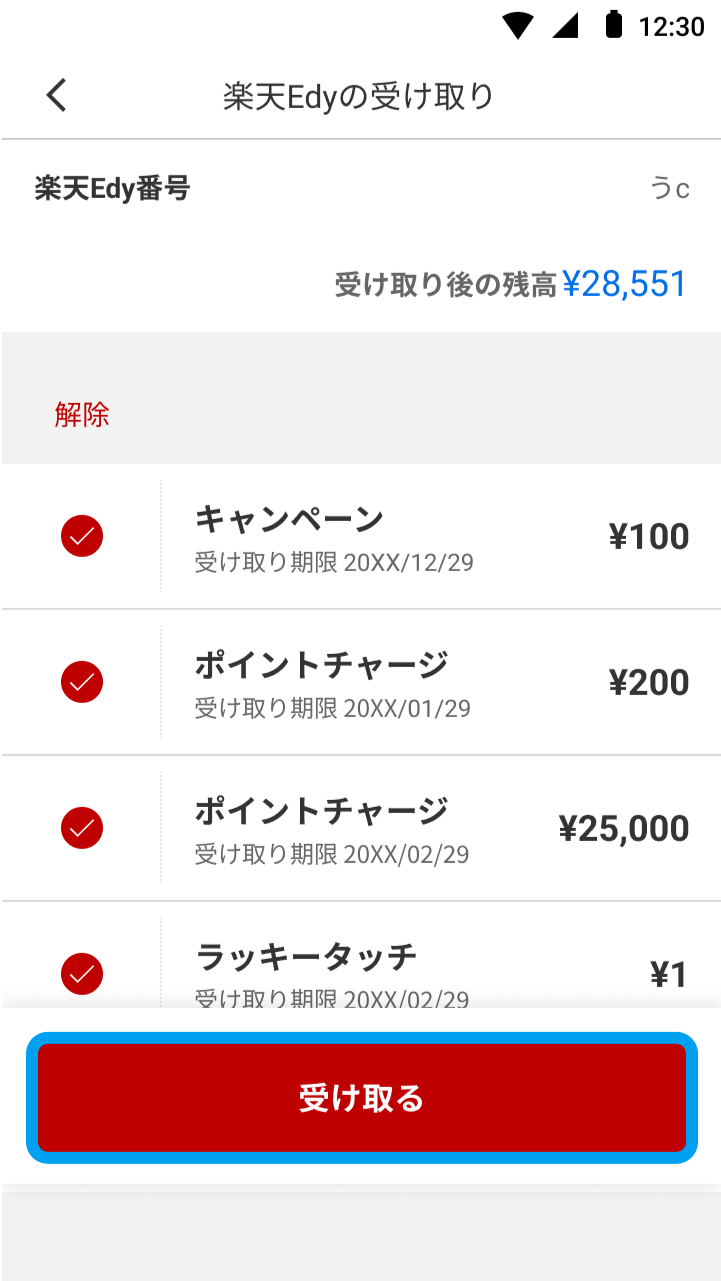Tap the Wi-Fi status icon

click(517, 26)
